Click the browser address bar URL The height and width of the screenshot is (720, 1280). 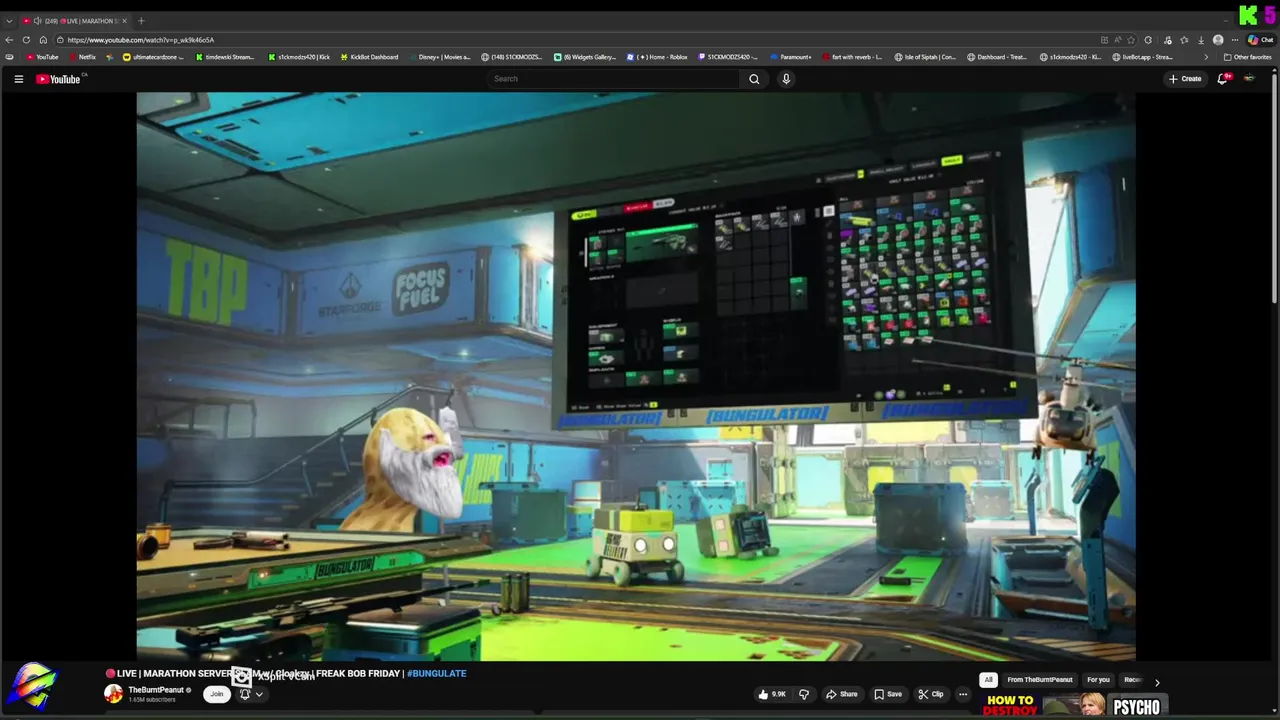(x=140, y=40)
